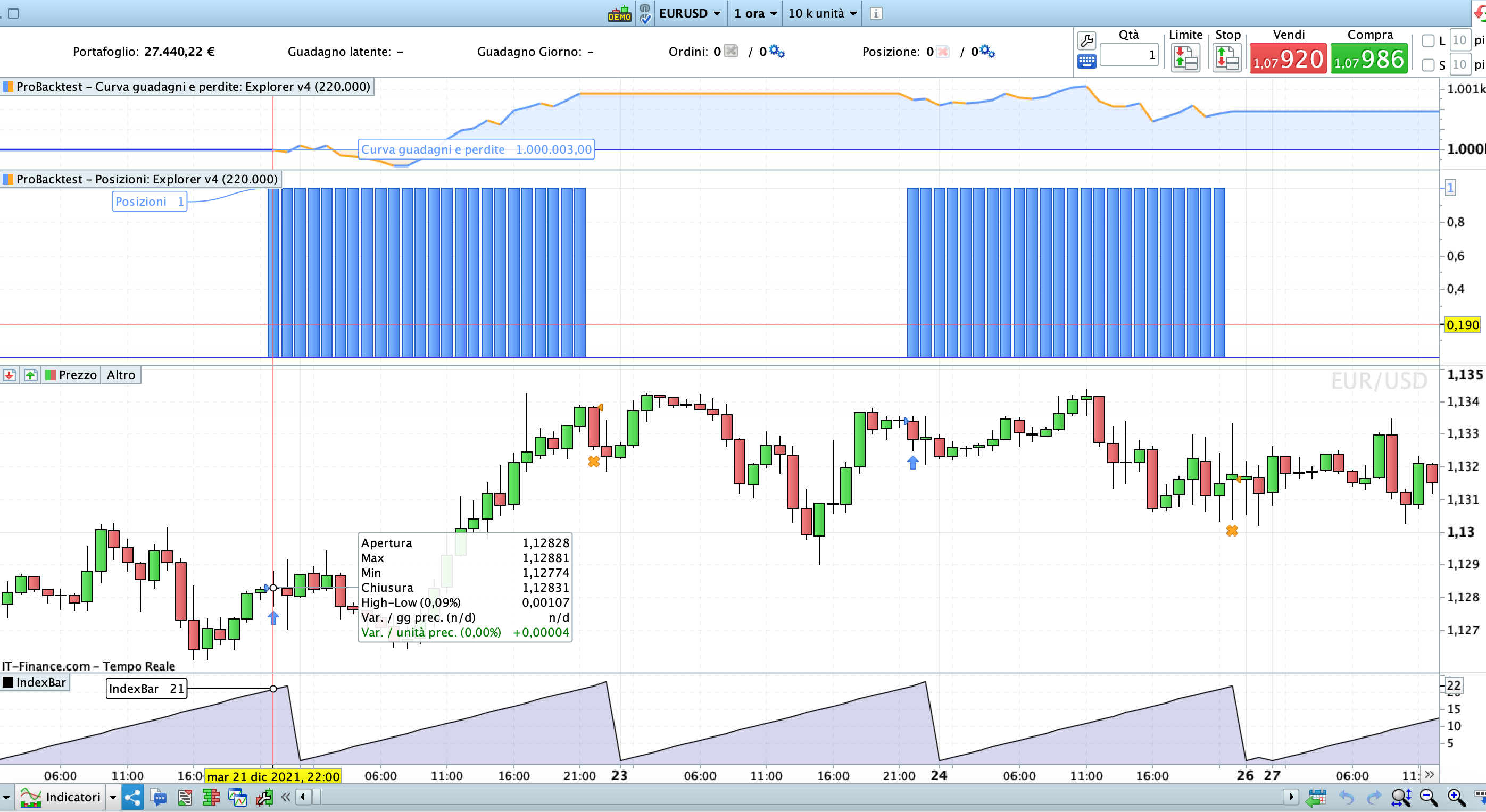This screenshot has width=1486, height=812.
Task: Select the Altro tab
Action: [121, 375]
